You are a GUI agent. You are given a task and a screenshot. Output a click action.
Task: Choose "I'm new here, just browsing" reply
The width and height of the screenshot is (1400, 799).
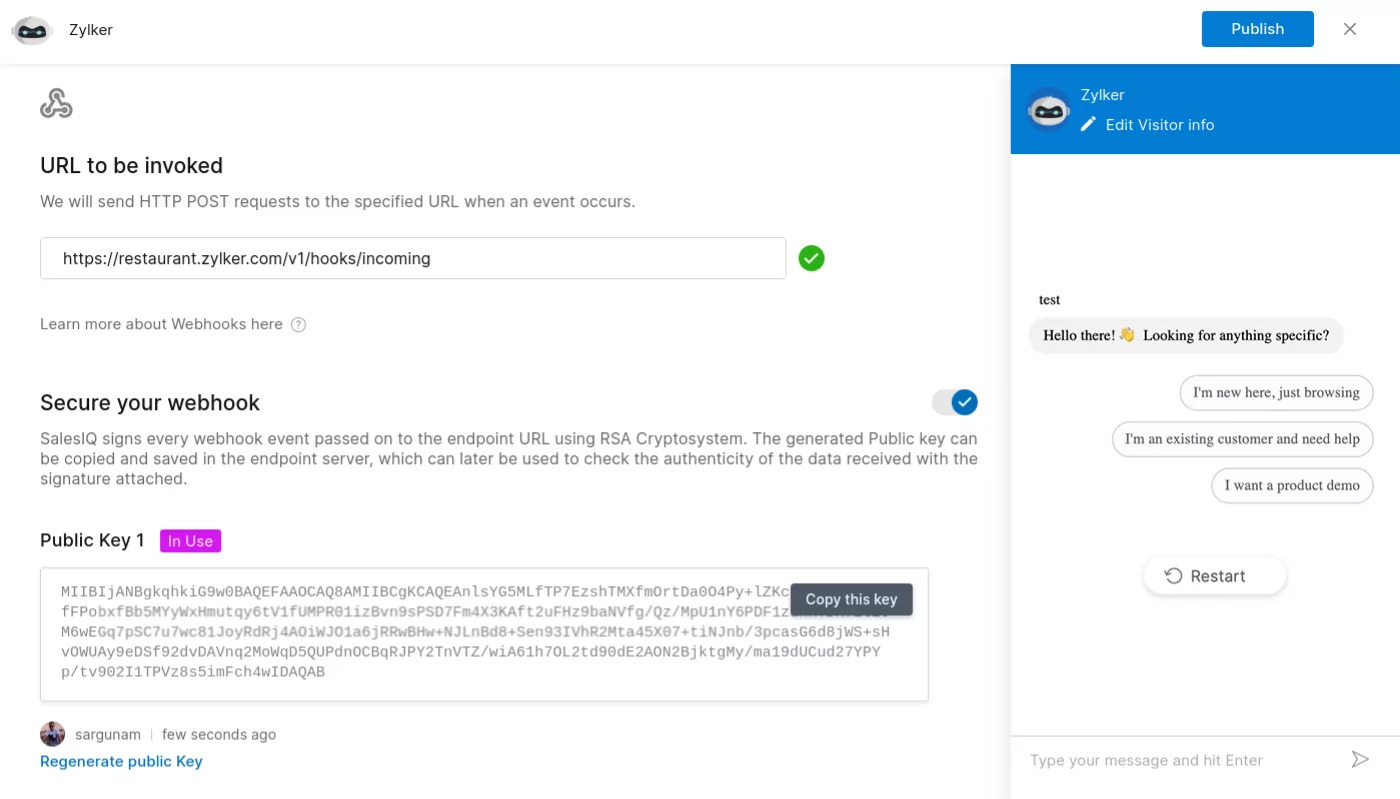(1276, 392)
